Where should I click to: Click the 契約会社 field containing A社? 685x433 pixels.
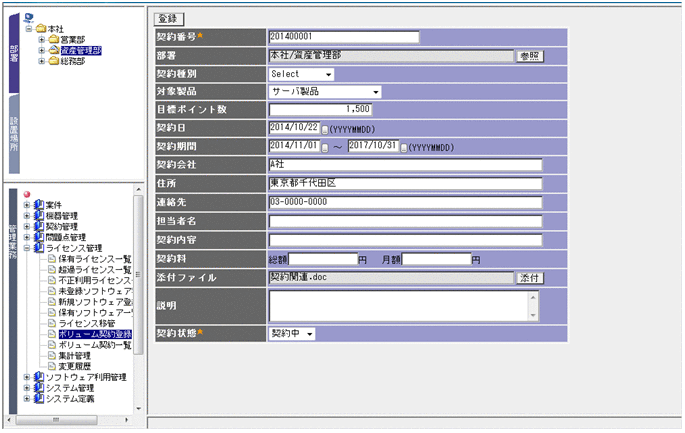[x=405, y=165]
